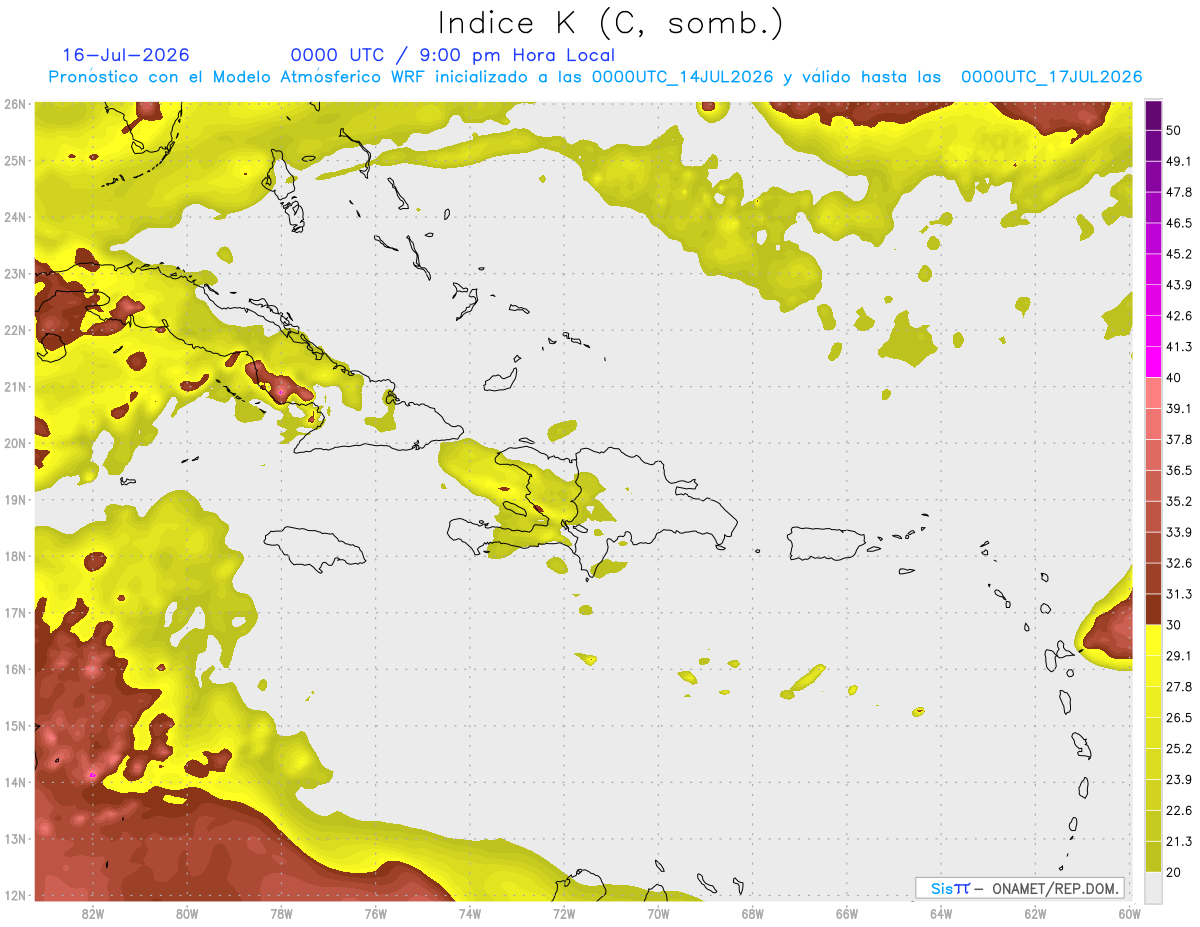This screenshot has width=1200, height=927.
Task: Click the latitude axis label "25N"
Action: tap(15, 161)
